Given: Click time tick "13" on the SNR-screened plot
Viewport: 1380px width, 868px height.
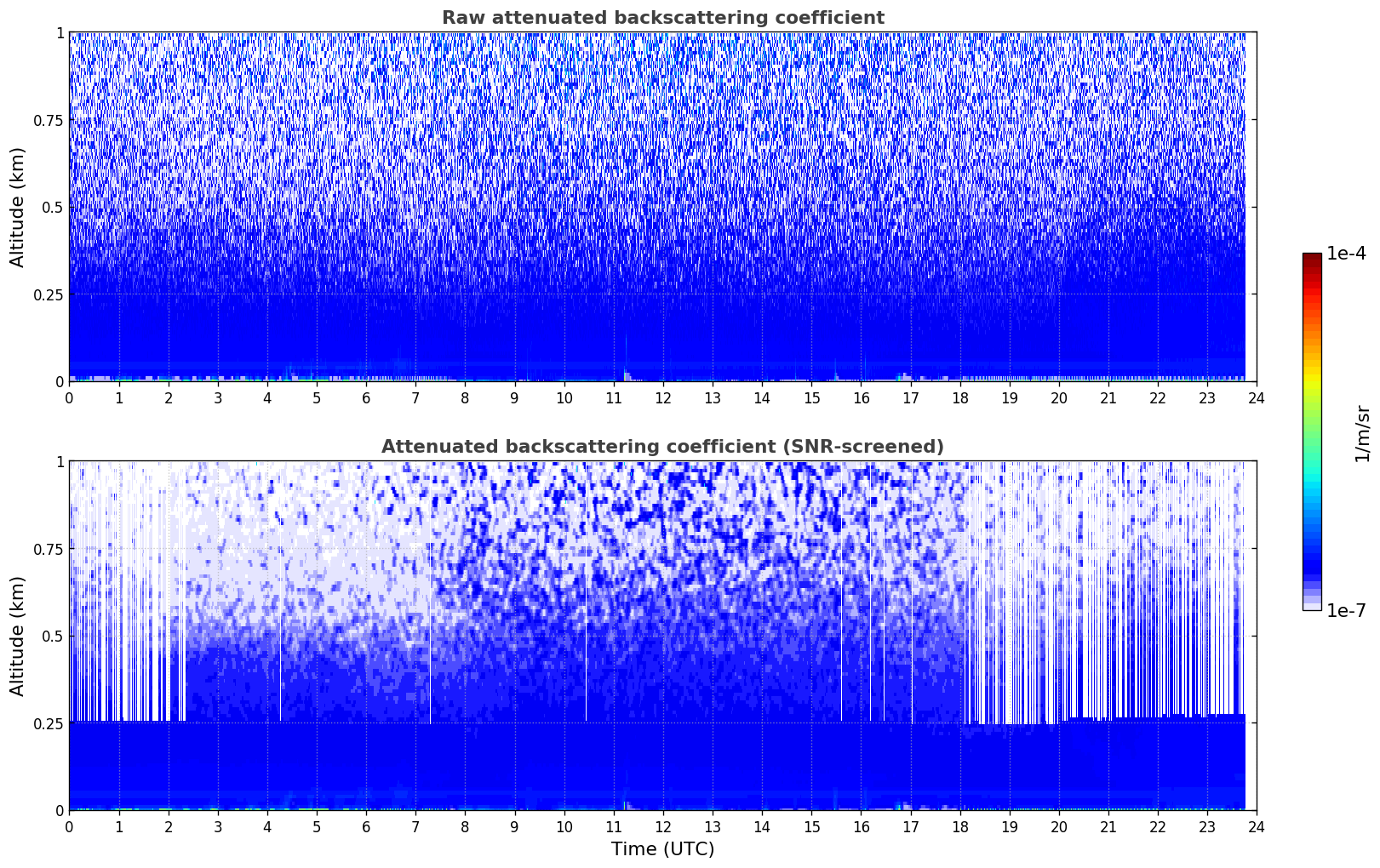Looking at the screenshot, I should click(713, 826).
